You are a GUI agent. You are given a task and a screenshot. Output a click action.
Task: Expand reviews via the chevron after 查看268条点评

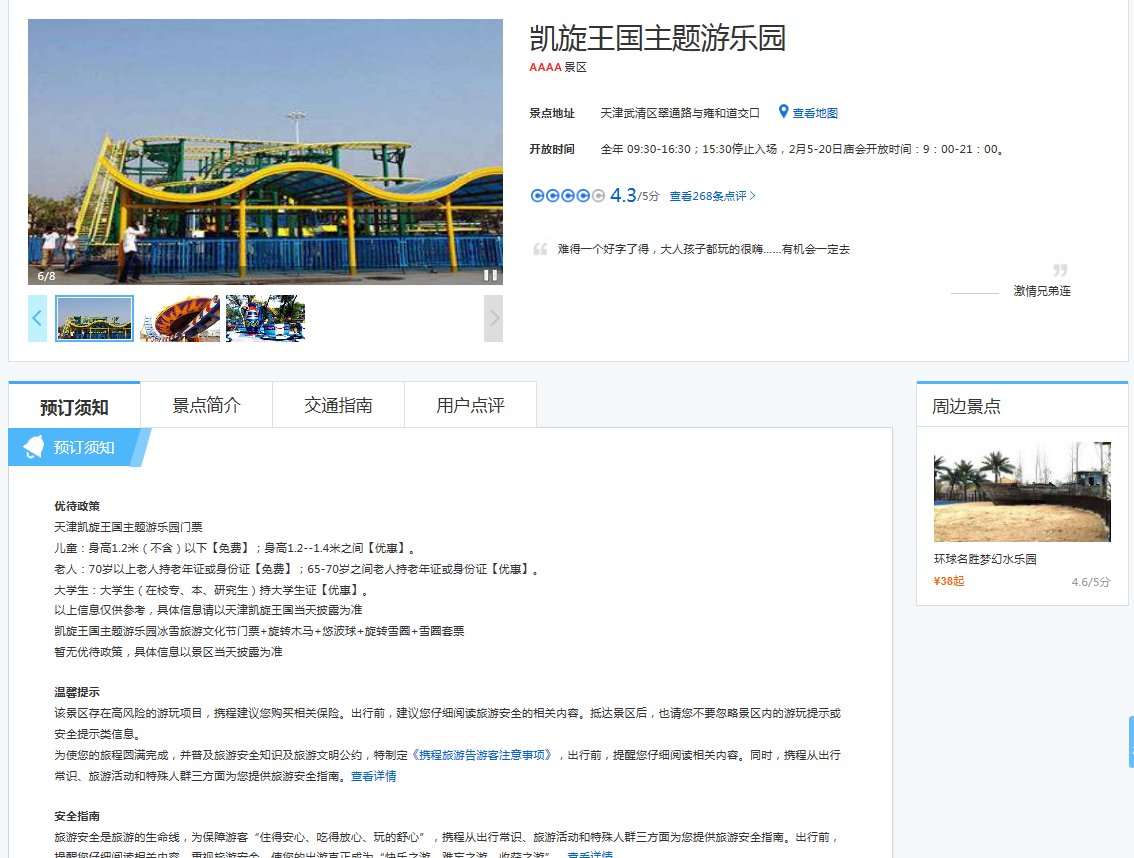[752, 195]
